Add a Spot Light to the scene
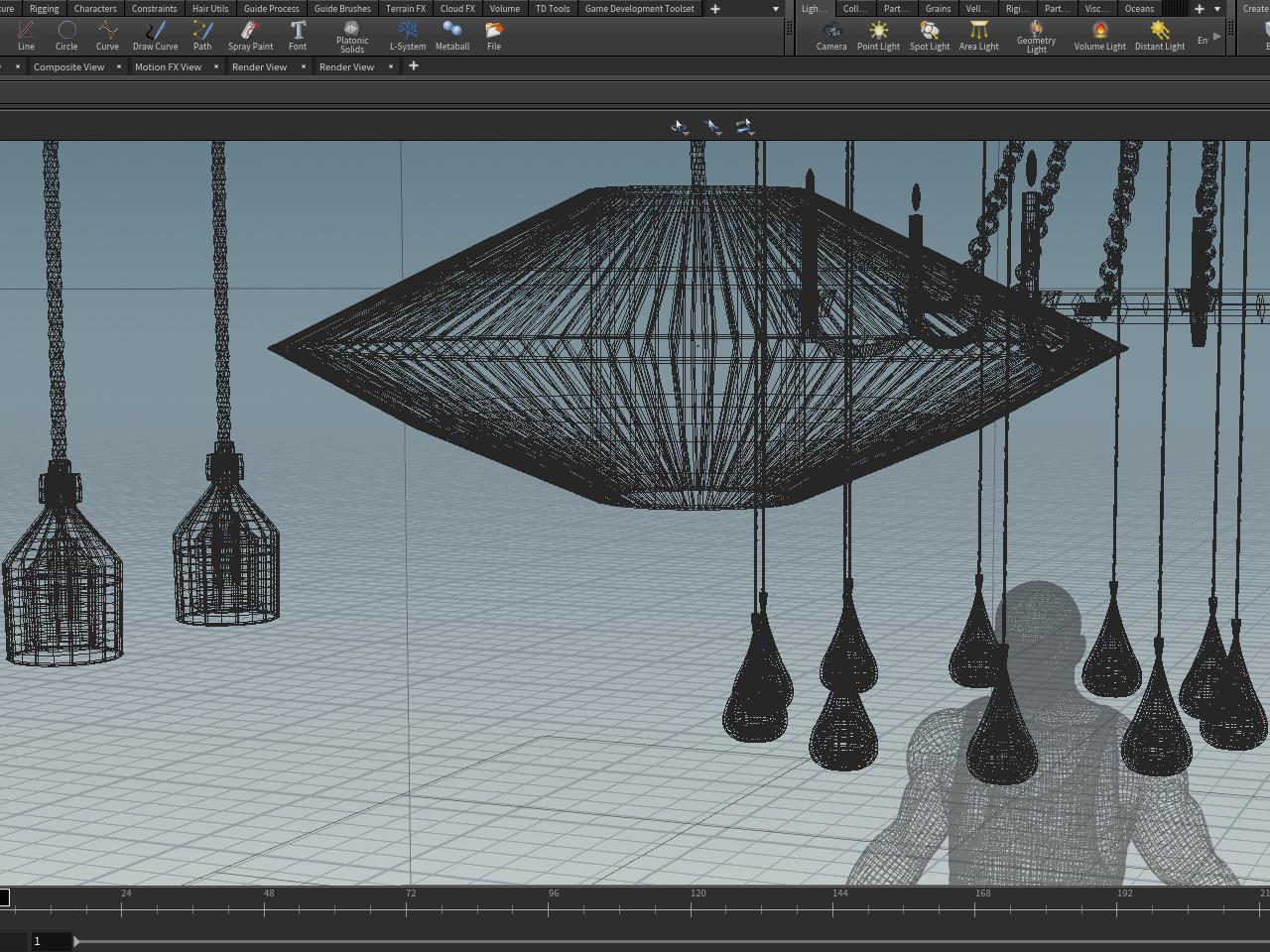Viewport: 1270px width, 952px height. [x=929, y=37]
